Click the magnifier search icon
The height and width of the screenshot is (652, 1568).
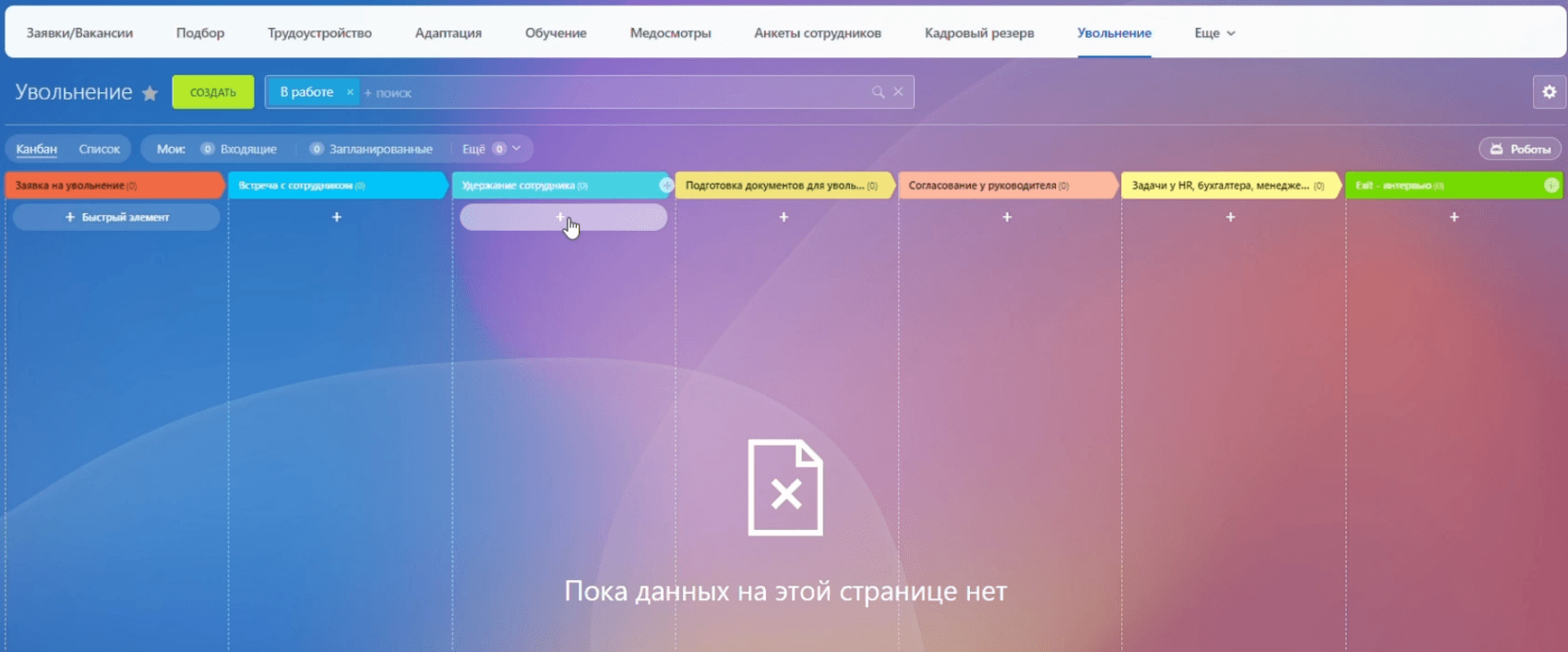pyautogui.click(x=878, y=92)
